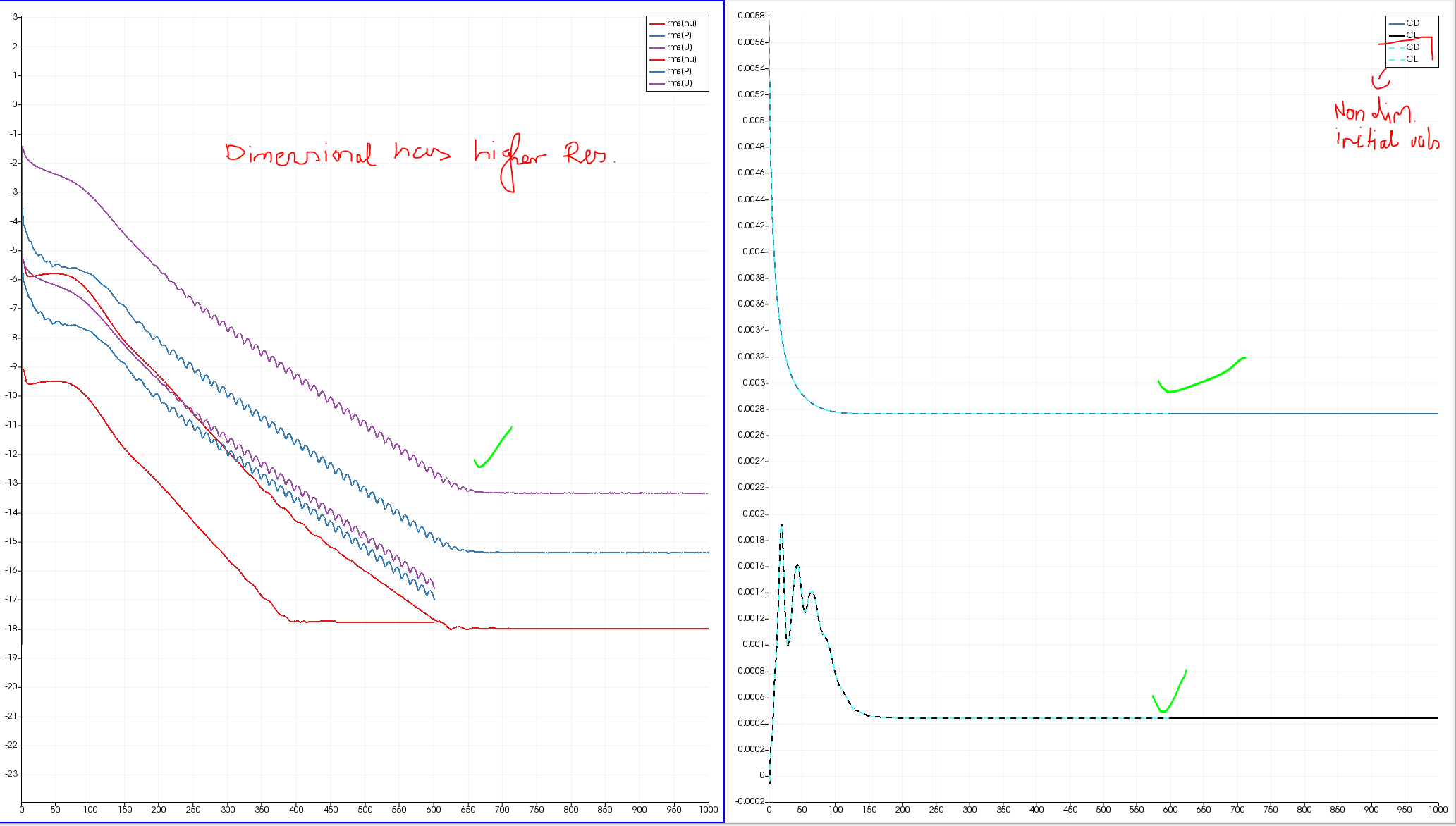
Task: Click y-axis tick -18 on residual plot
Action: [11, 629]
